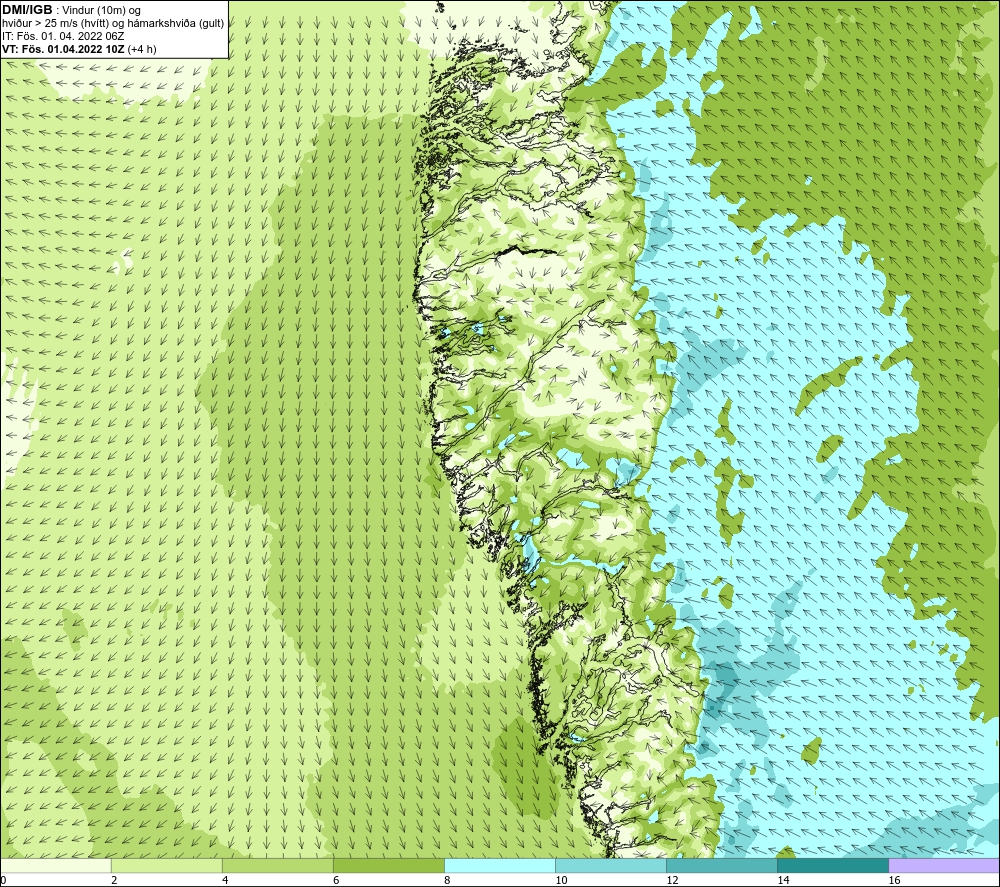Screen dimensions: 1000x887
Task: Click the 'VT: Fös. 01.04.2022 10Z' line
Action: click(64, 49)
